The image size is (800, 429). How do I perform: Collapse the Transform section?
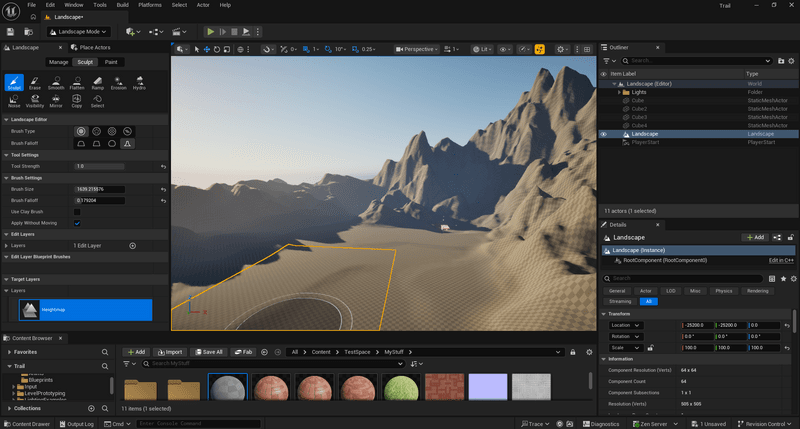[x=604, y=314]
